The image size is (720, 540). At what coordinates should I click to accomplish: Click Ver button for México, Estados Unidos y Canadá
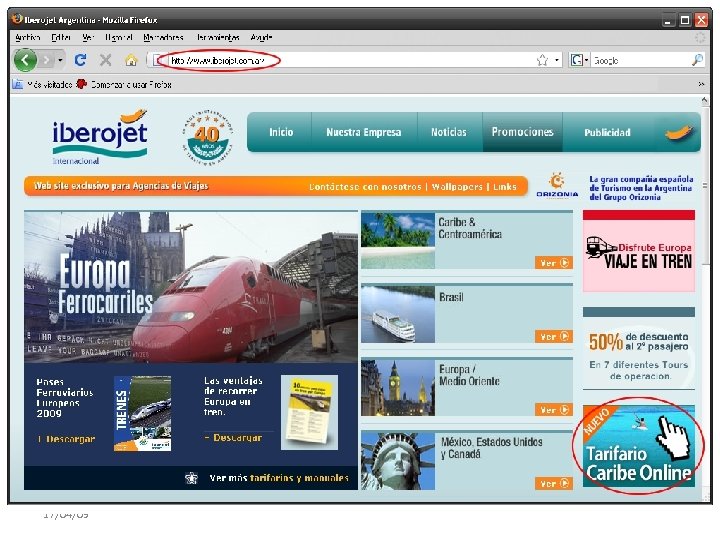pyautogui.click(x=554, y=484)
